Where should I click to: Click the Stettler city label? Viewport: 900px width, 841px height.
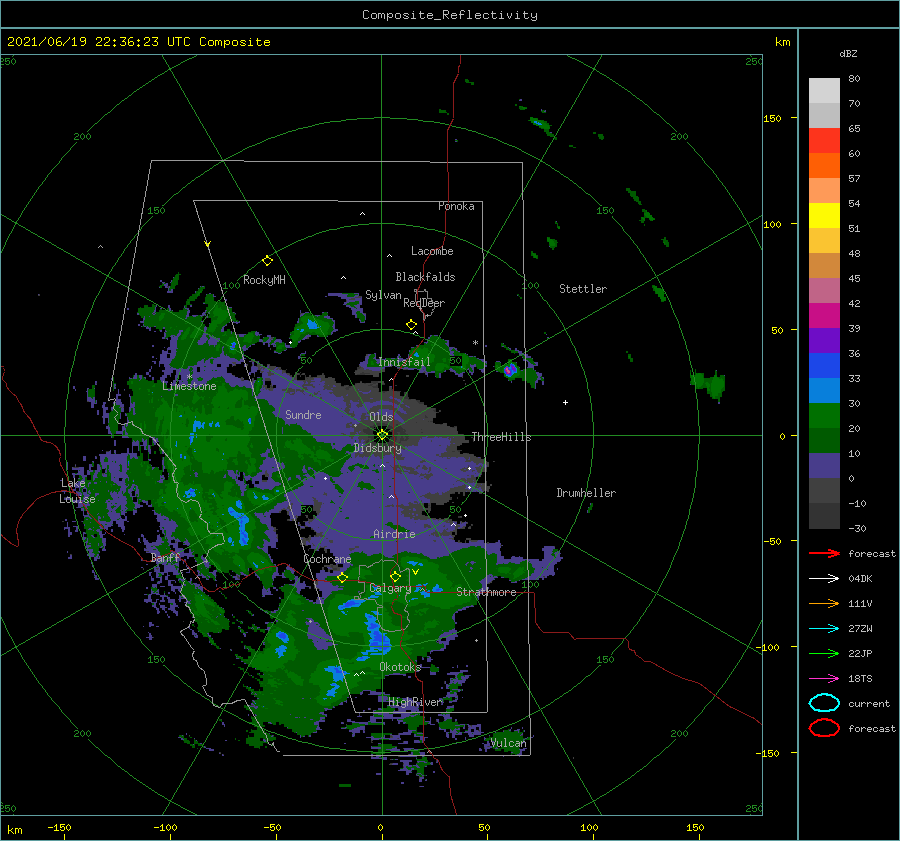583,289
